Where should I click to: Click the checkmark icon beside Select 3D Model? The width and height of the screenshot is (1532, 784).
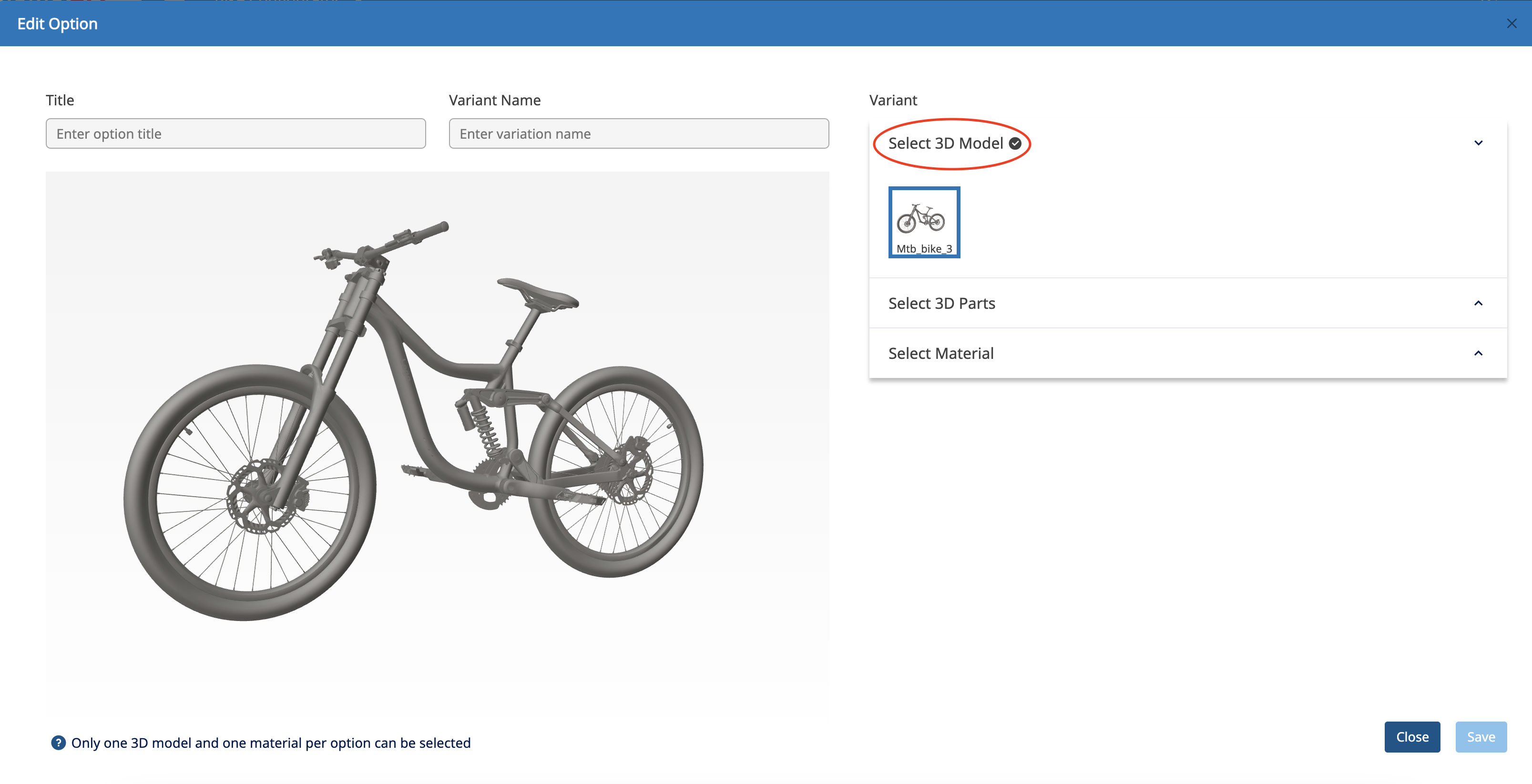tap(1015, 143)
